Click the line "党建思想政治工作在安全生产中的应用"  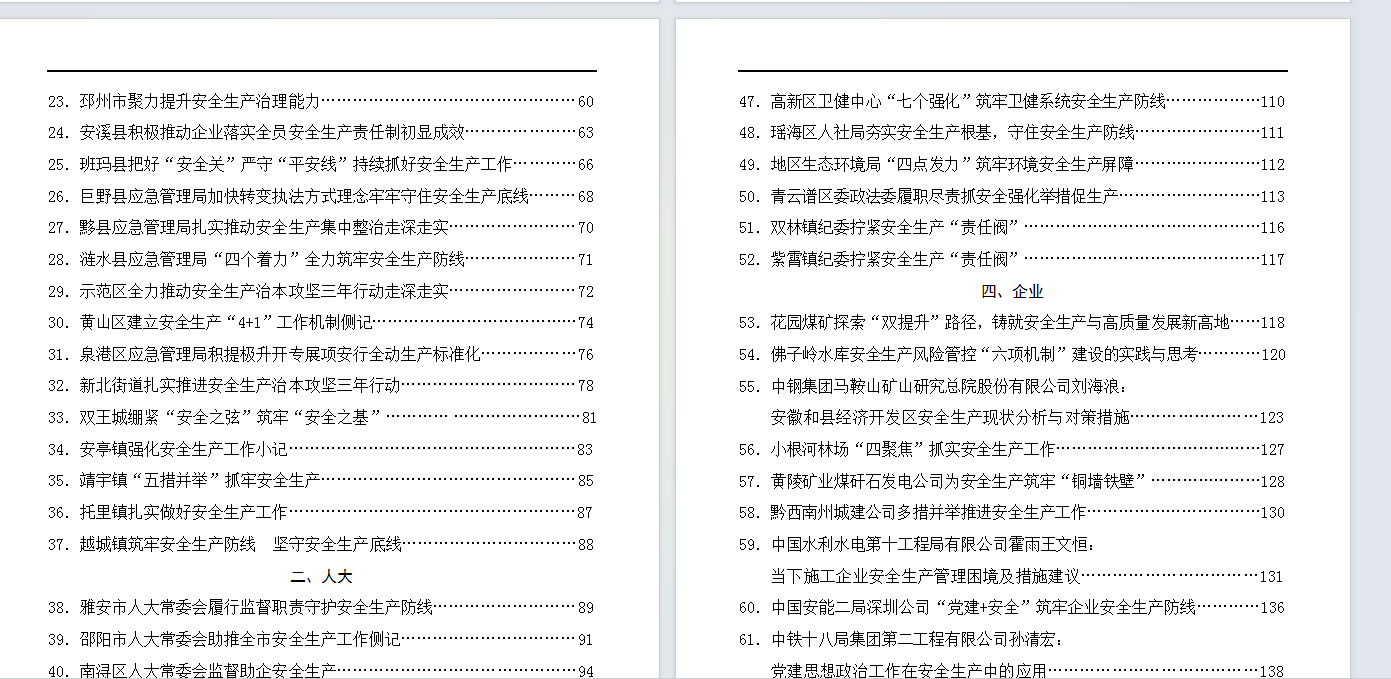pyautogui.click(x=1028, y=671)
